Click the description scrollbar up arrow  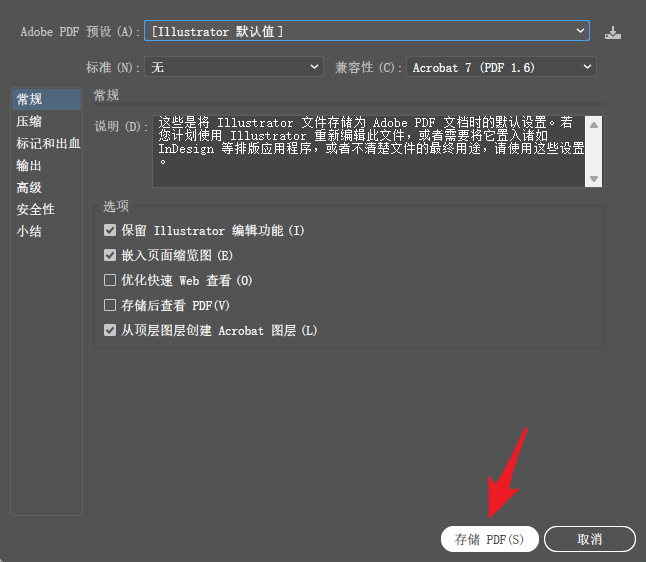tap(594, 125)
